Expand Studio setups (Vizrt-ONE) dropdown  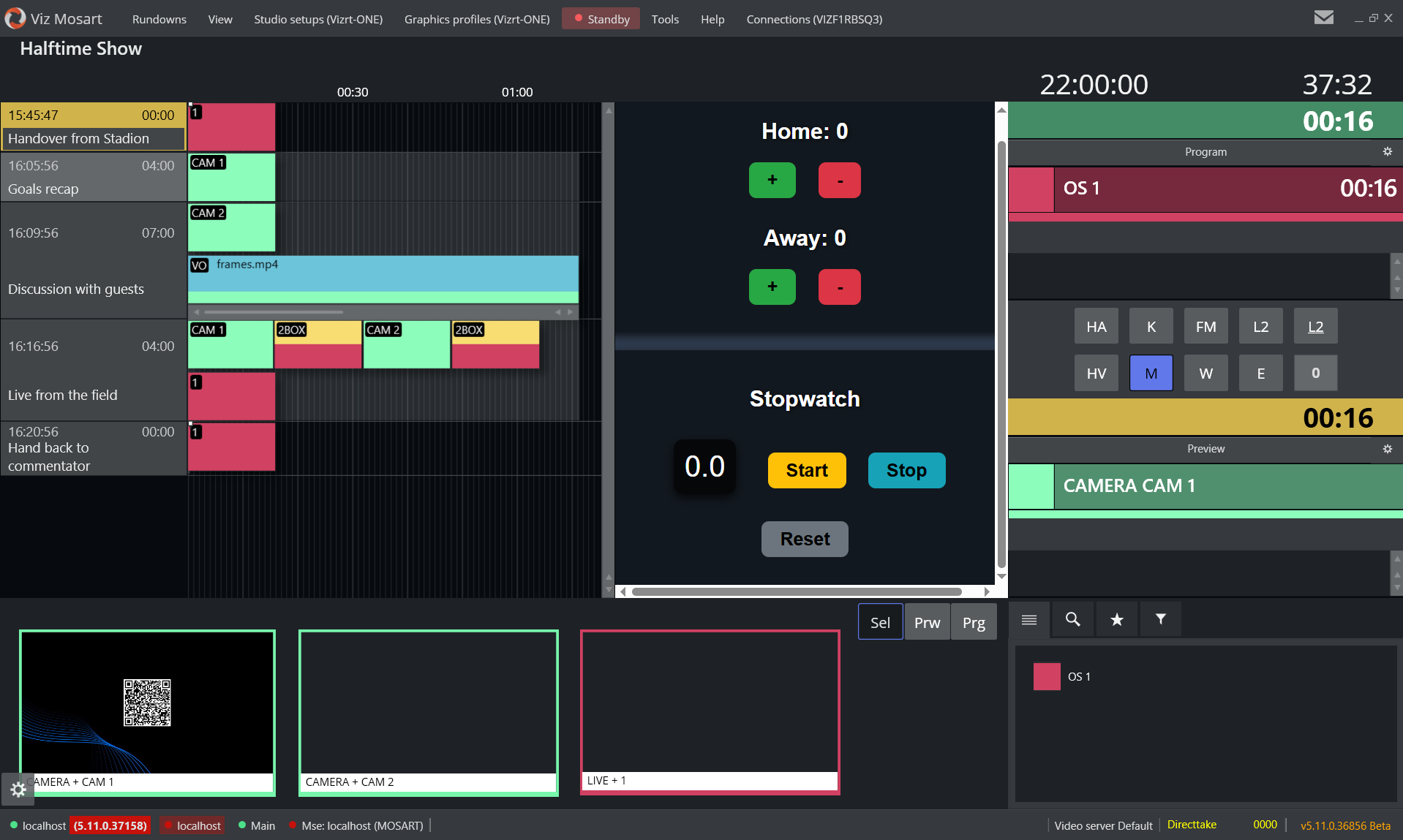[318, 19]
